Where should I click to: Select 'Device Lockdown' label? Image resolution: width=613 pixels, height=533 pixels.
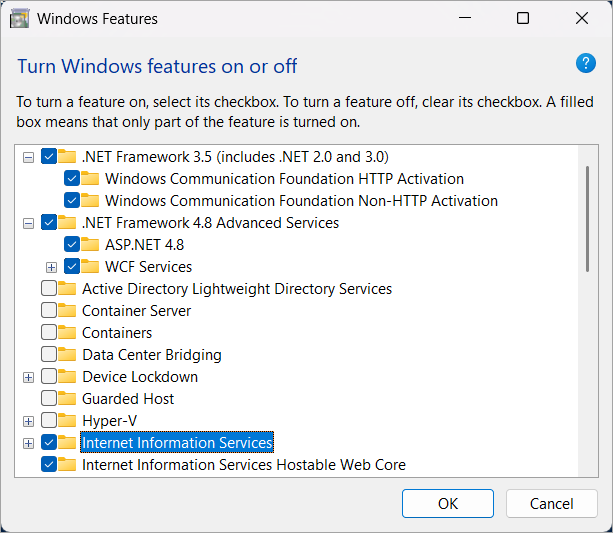tap(140, 377)
